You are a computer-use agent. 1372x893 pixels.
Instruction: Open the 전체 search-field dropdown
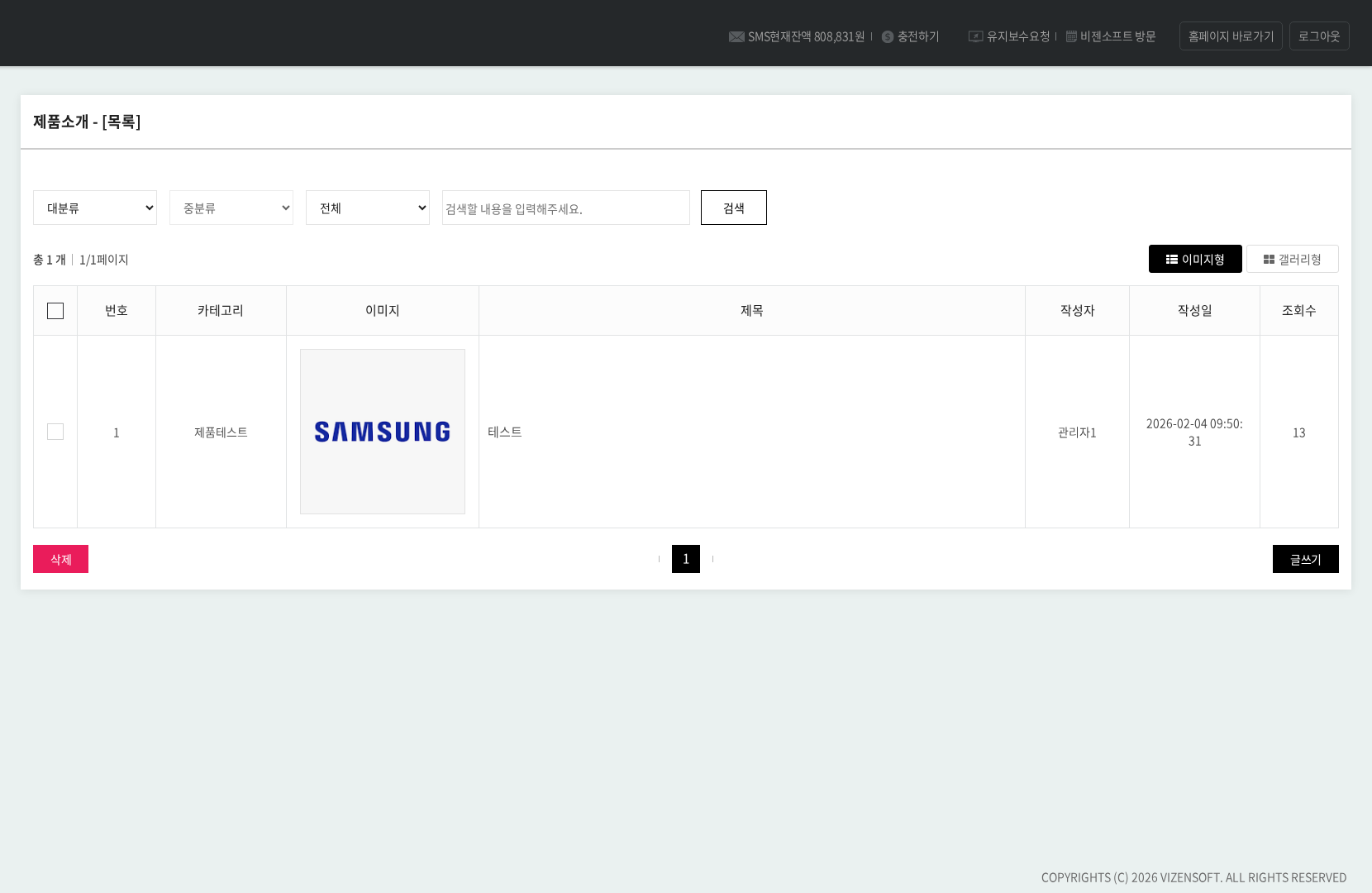(x=368, y=208)
